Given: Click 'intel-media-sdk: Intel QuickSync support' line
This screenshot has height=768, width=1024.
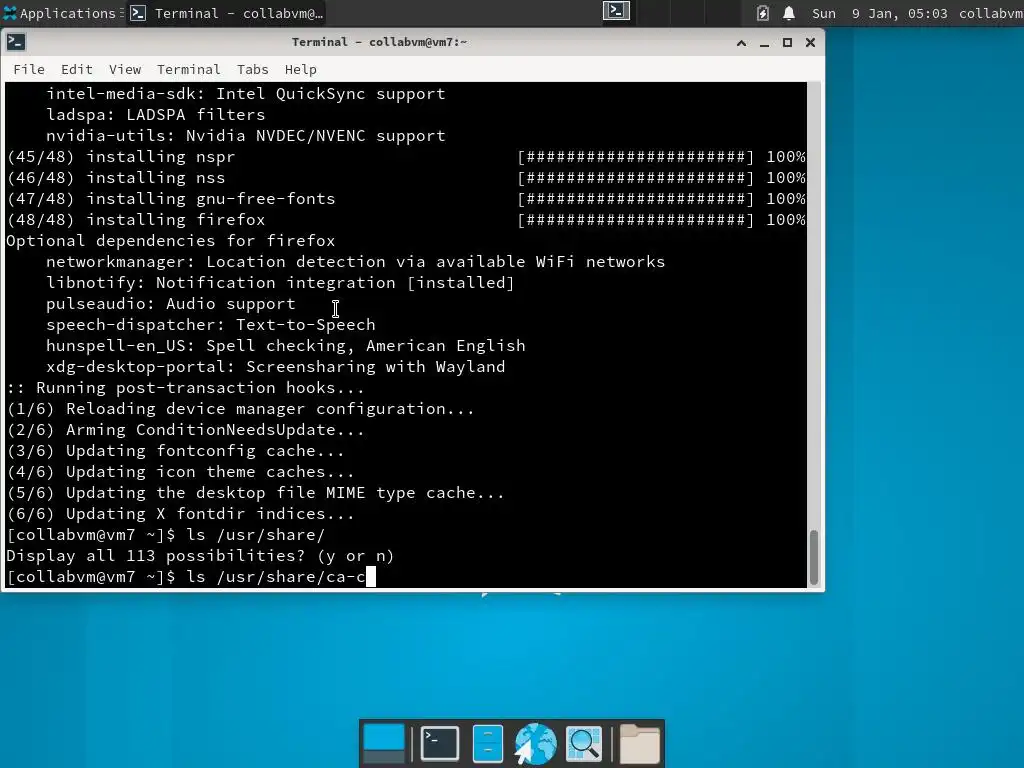Looking at the screenshot, I should pyautogui.click(x=246, y=93).
